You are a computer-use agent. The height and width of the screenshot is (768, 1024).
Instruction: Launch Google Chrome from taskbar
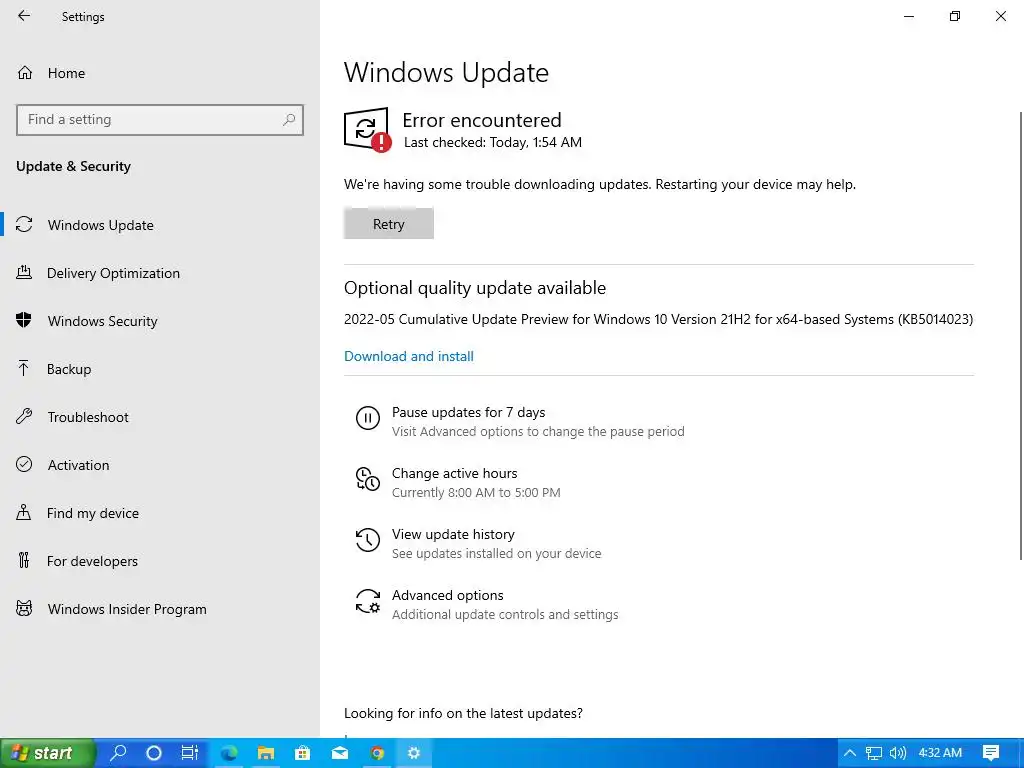[x=377, y=753]
